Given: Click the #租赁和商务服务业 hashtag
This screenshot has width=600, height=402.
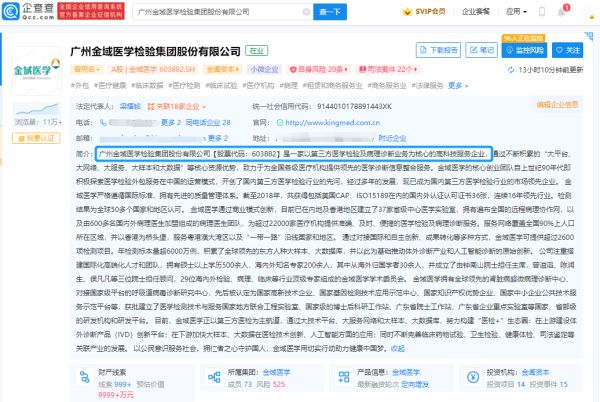Looking at the screenshot, I should 332,85.
